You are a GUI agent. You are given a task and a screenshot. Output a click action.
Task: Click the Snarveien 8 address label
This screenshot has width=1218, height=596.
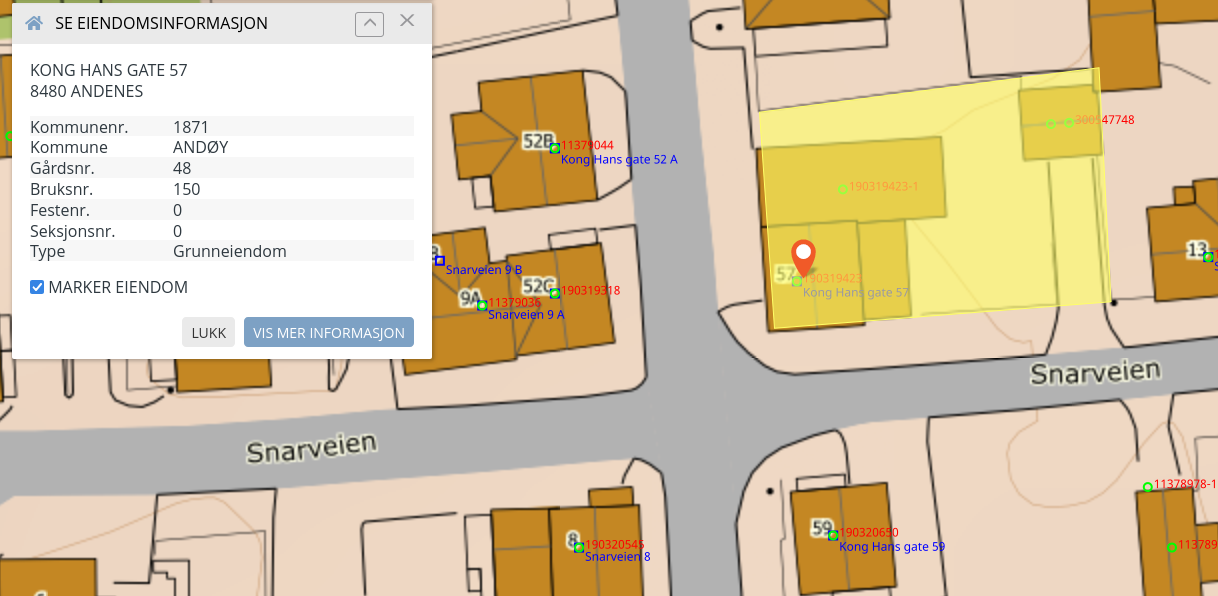click(x=617, y=557)
